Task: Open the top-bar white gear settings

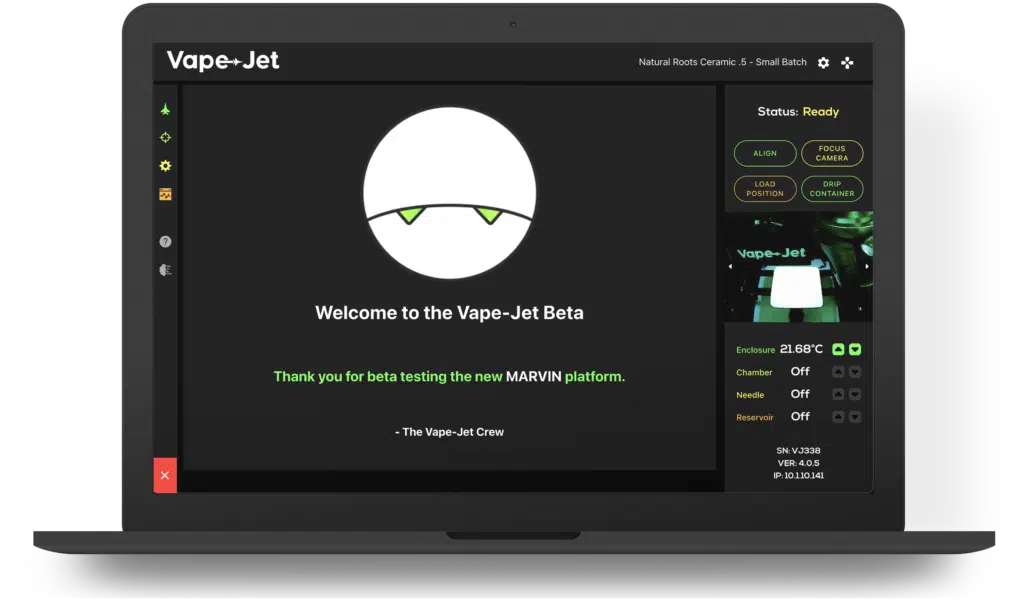Action: (824, 63)
